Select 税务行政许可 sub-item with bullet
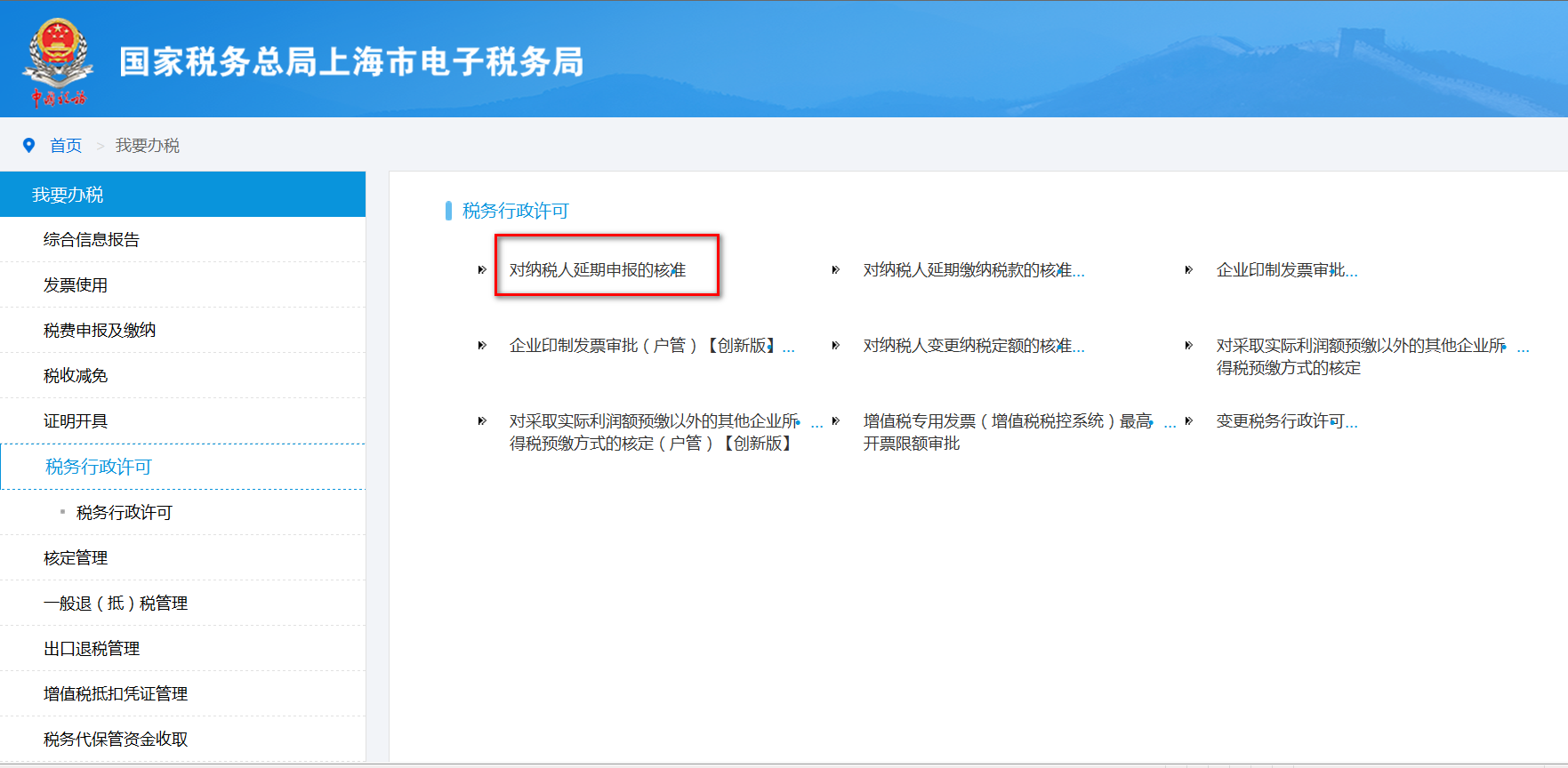 (x=125, y=512)
